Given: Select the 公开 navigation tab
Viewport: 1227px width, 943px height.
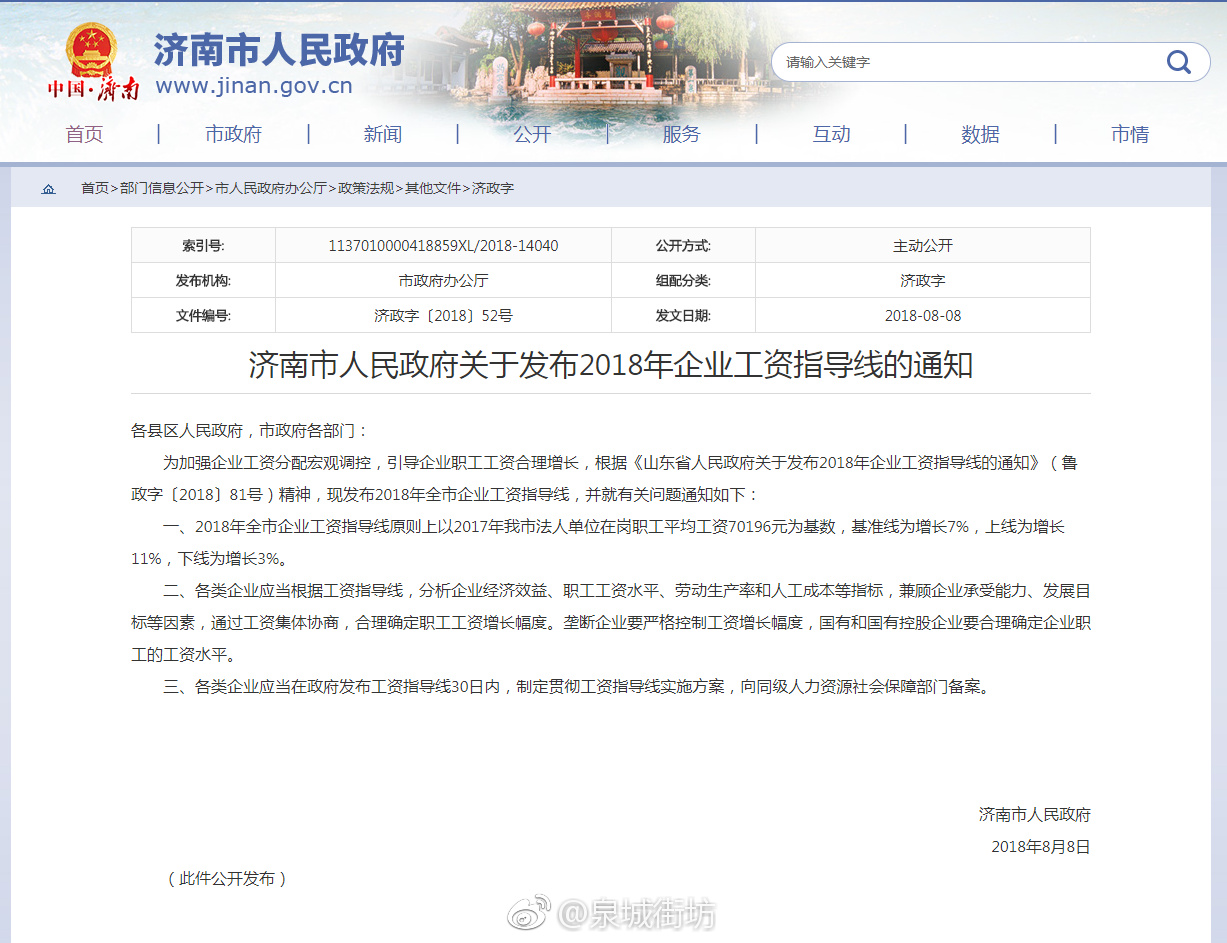Looking at the screenshot, I should tap(532, 134).
